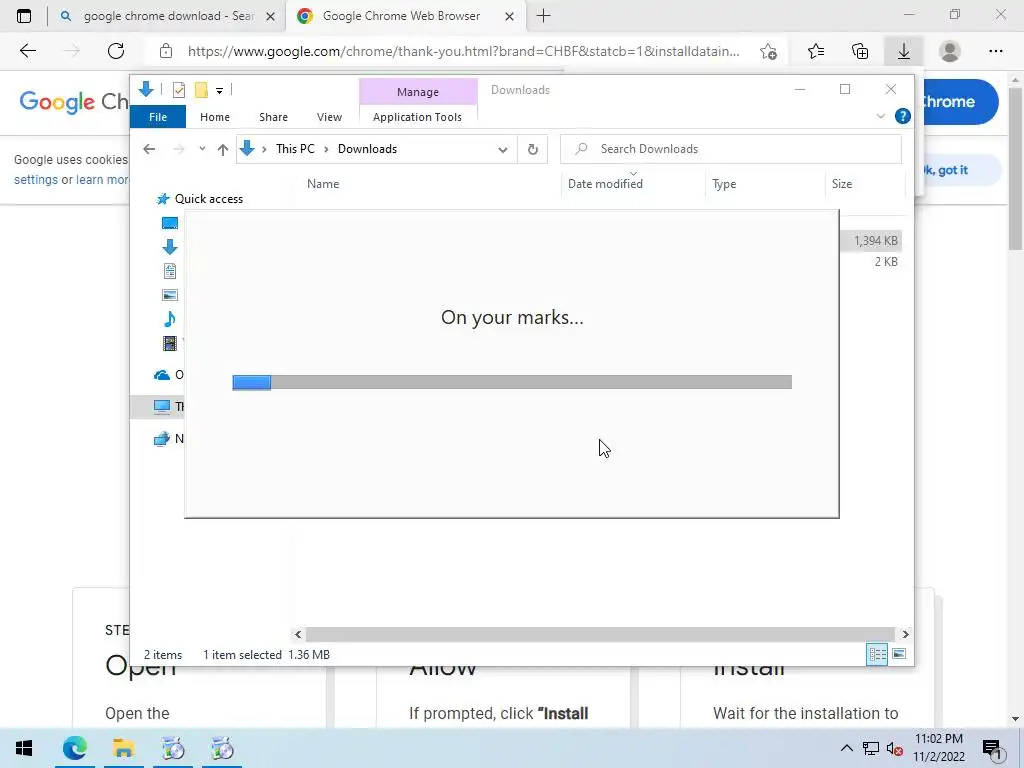Open Music note icon in navigation pane

pyautogui.click(x=170, y=319)
